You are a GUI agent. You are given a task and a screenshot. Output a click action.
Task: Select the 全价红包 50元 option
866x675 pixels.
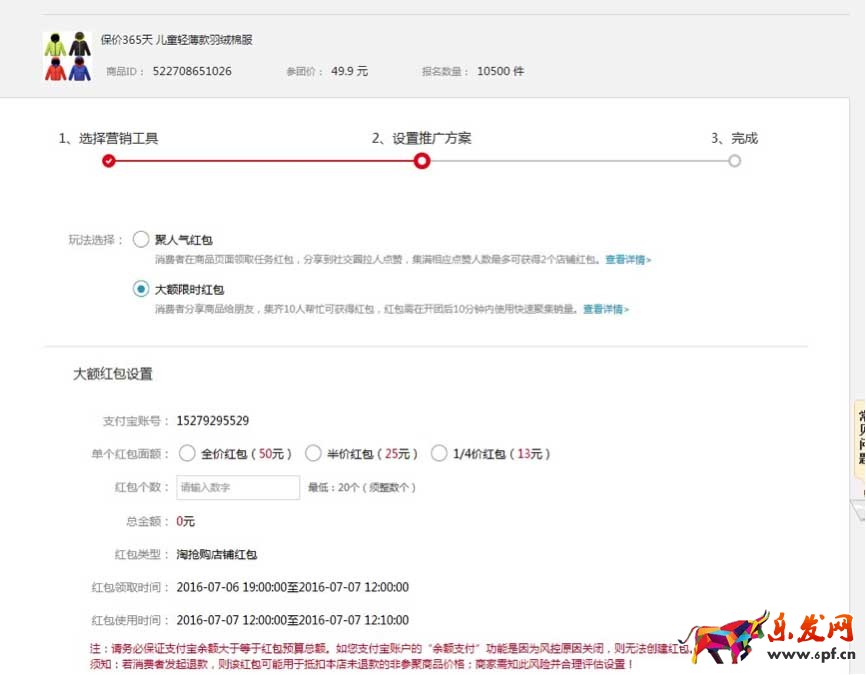187,453
